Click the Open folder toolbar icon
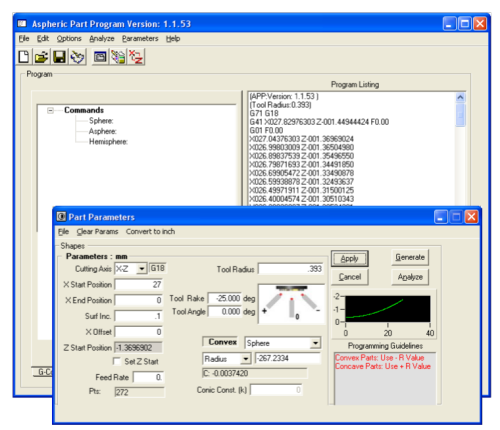 click(42, 57)
